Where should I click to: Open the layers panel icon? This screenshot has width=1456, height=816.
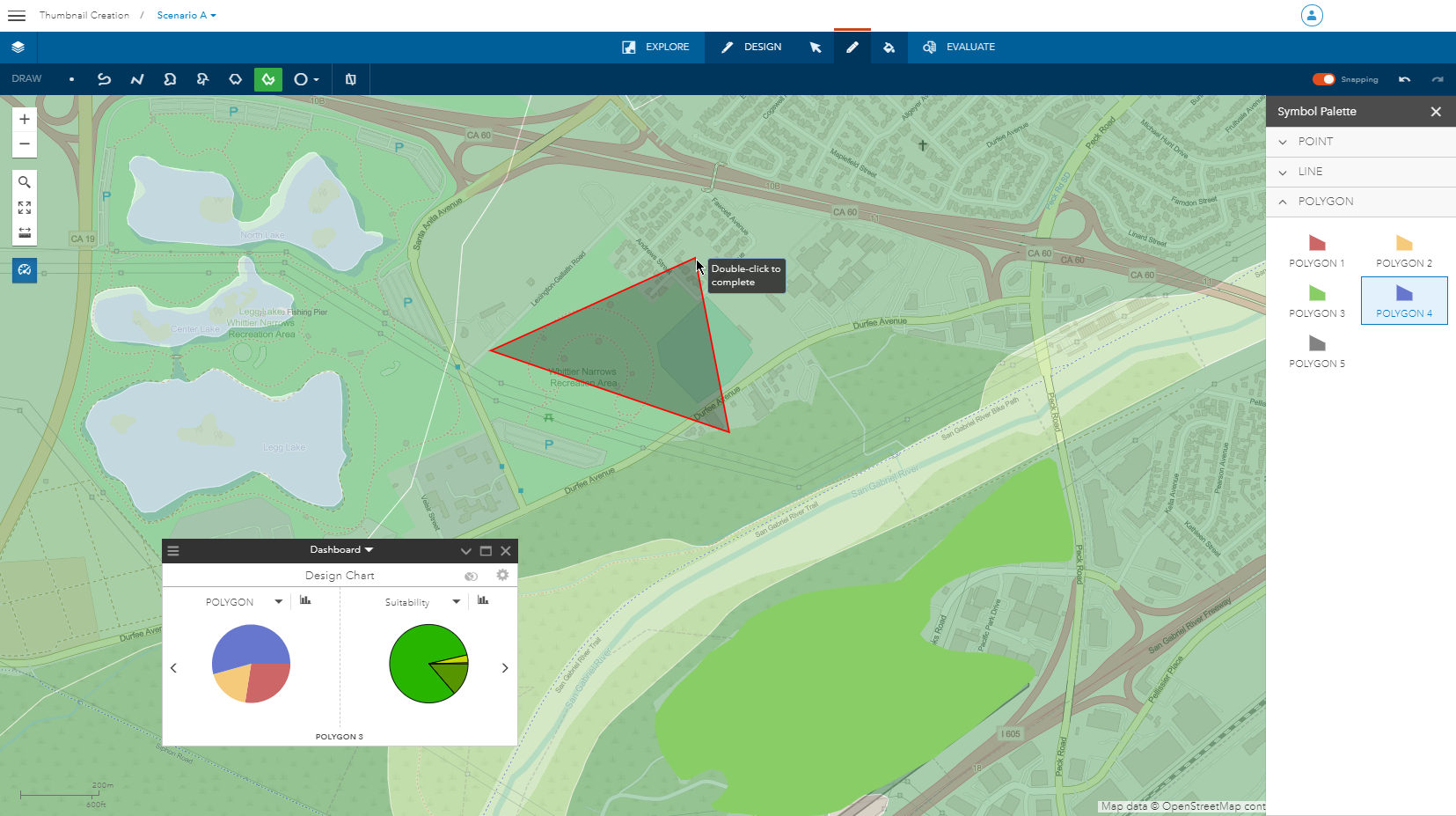(18, 48)
